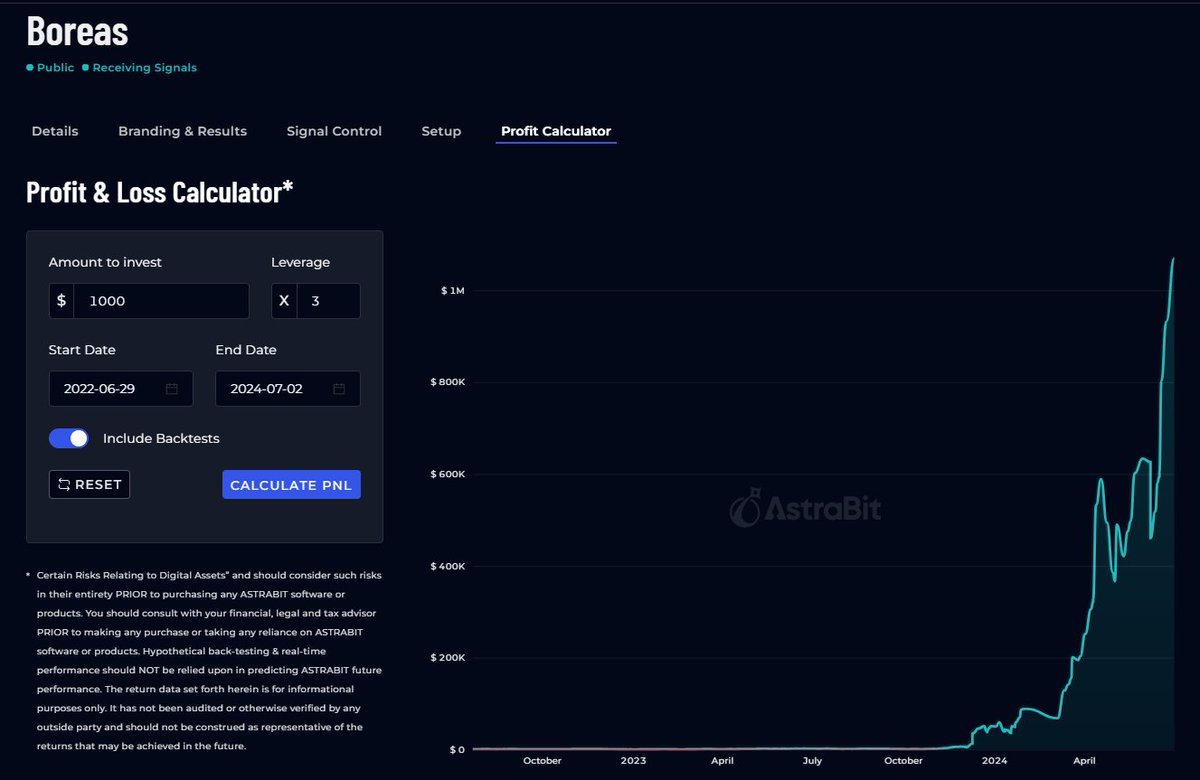
Task: Click the 2023 x-axis label
Action: 633,761
